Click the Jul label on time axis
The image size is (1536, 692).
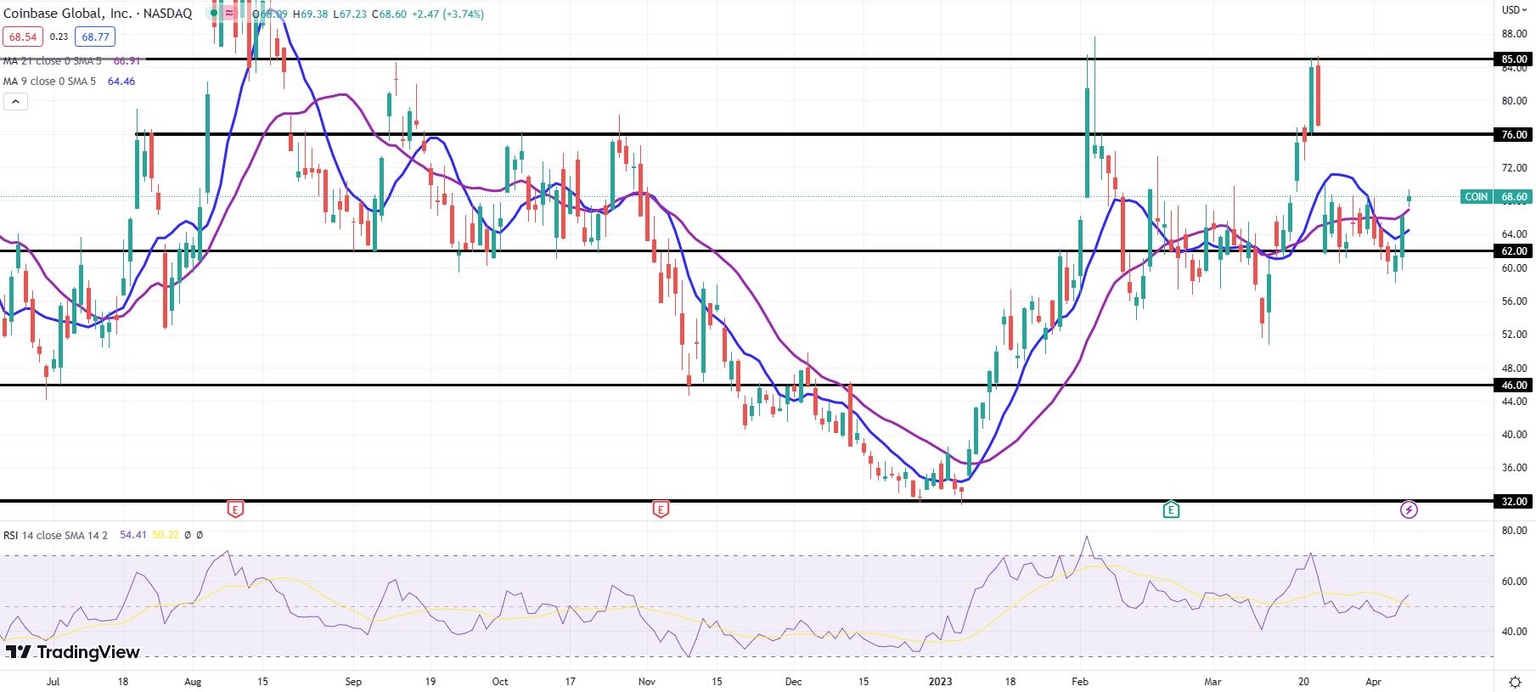pyautogui.click(x=53, y=680)
